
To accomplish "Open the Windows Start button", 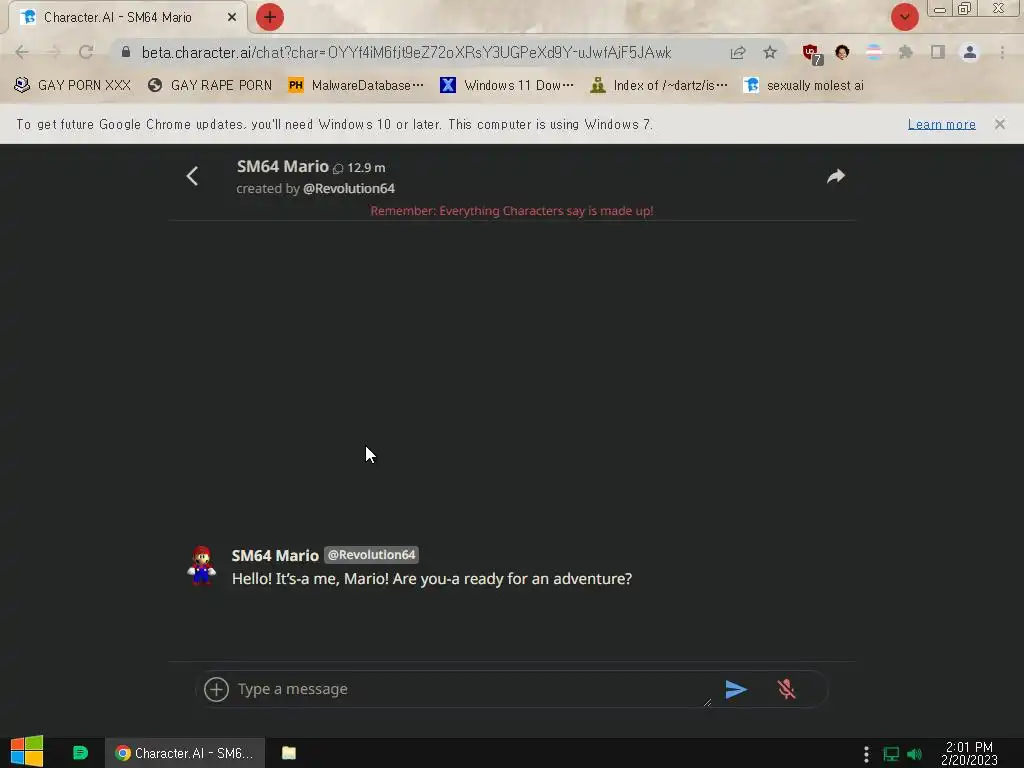I will point(27,752).
